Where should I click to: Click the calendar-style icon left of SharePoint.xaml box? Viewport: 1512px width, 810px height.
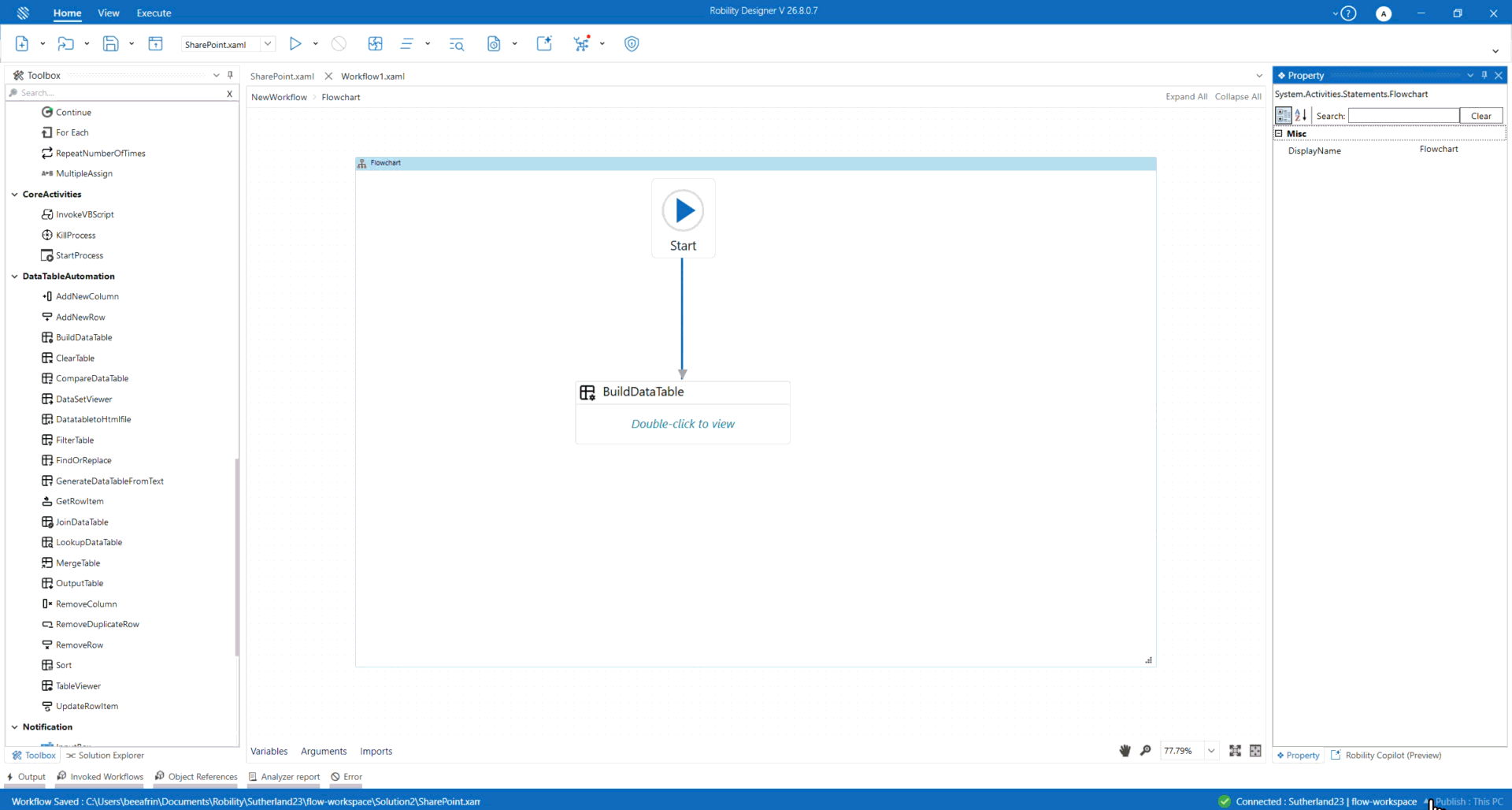(156, 44)
